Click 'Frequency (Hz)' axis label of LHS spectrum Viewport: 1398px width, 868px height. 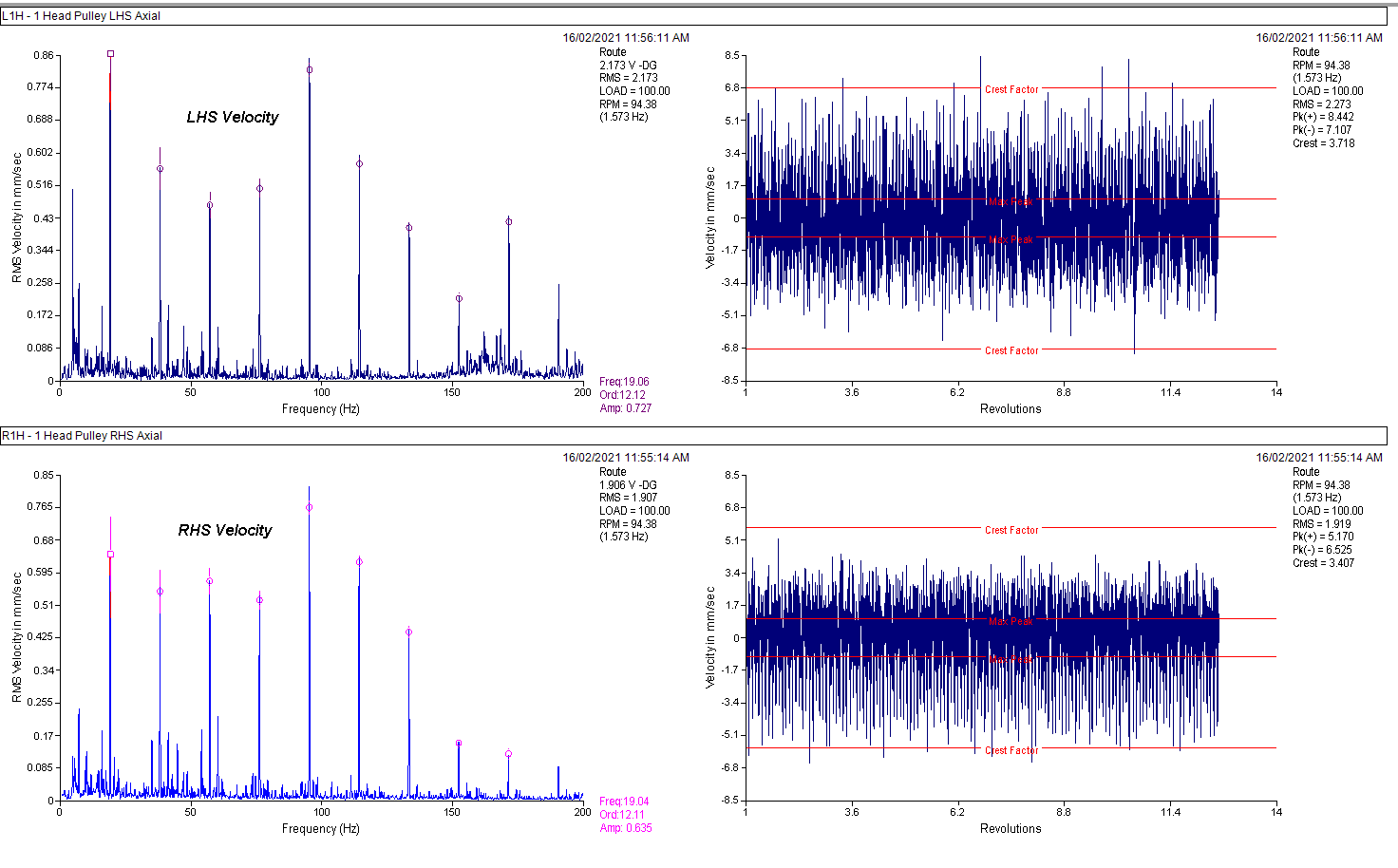tap(321, 409)
